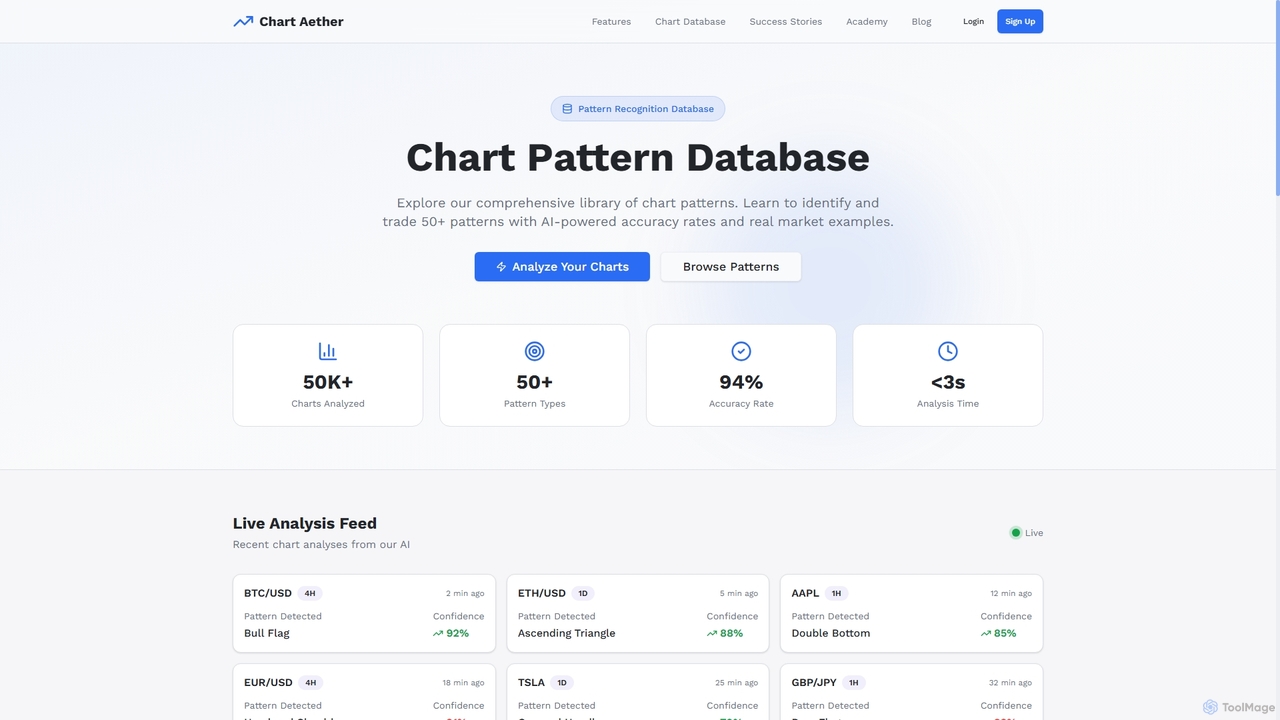Viewport: 1280px width, 720px height.
Task: Open the Features nav item
Action: click(x=611, y=21)
